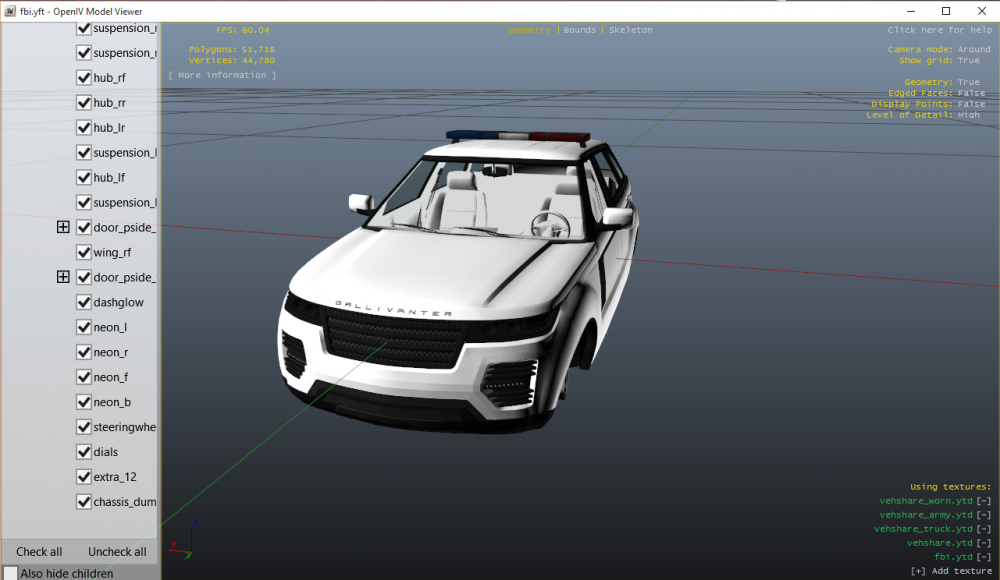Close the OpenIV Model Viewer window
1000x580 pixels.
[982, 11]
